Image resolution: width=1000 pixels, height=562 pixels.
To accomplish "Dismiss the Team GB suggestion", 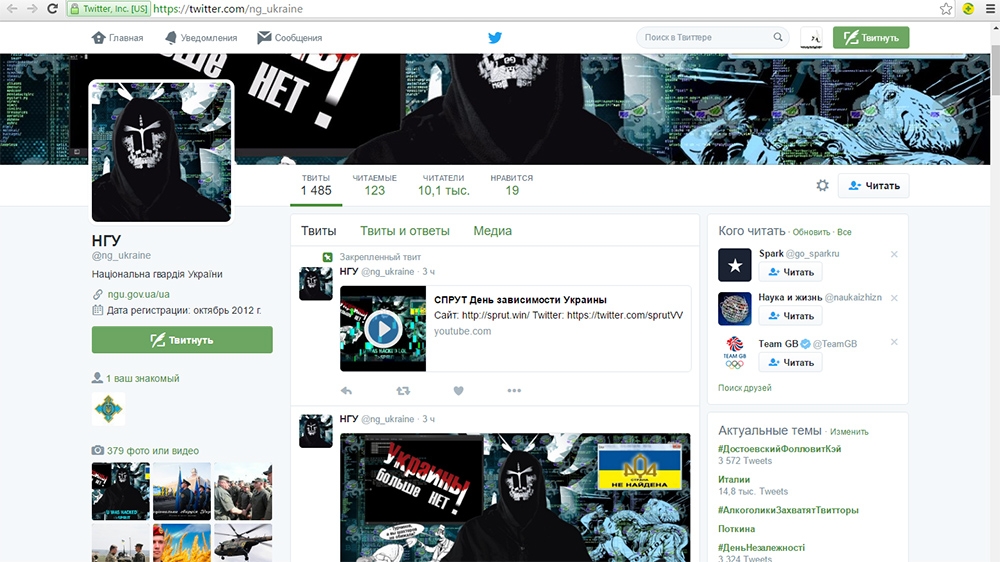I will point(894,342).
